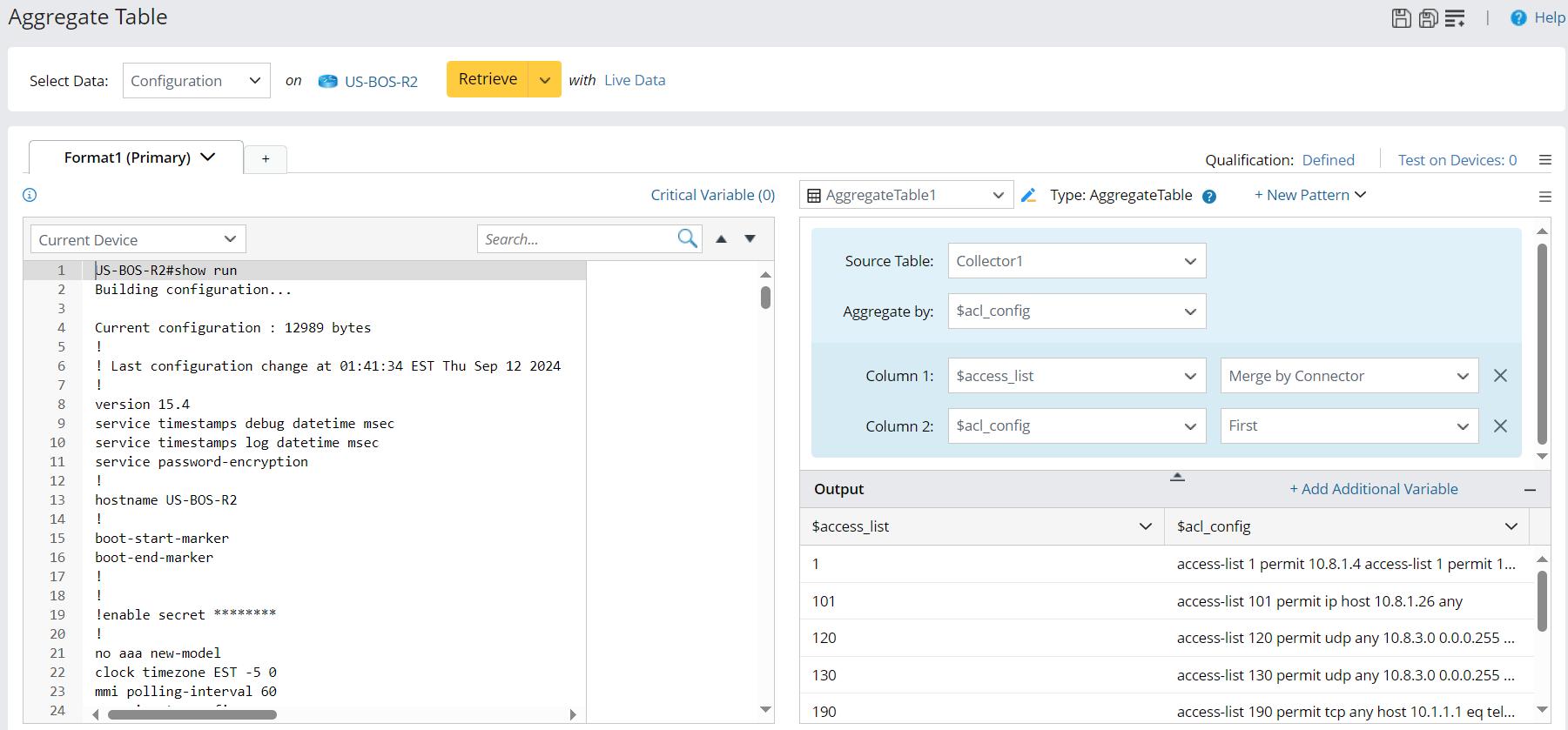Image resolution: width=1568 pixels, height=730 pixels.
Task: Click the Help question mark icon
Action: 1518,18
